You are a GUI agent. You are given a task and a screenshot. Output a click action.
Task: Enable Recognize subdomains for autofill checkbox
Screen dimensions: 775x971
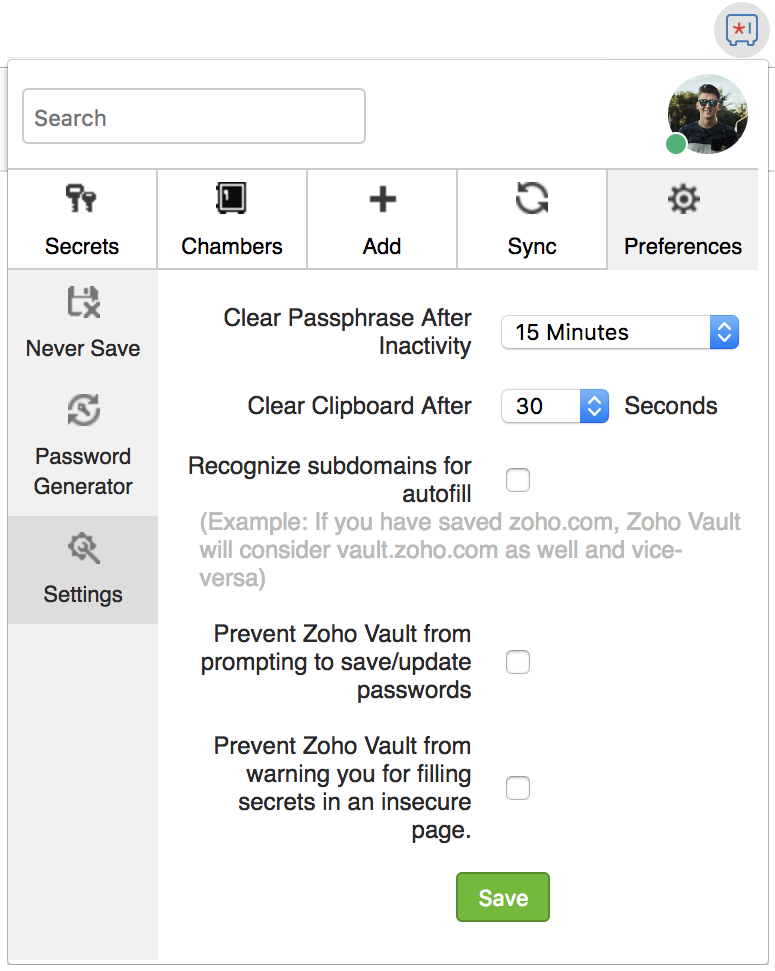[x=517, y=481]
